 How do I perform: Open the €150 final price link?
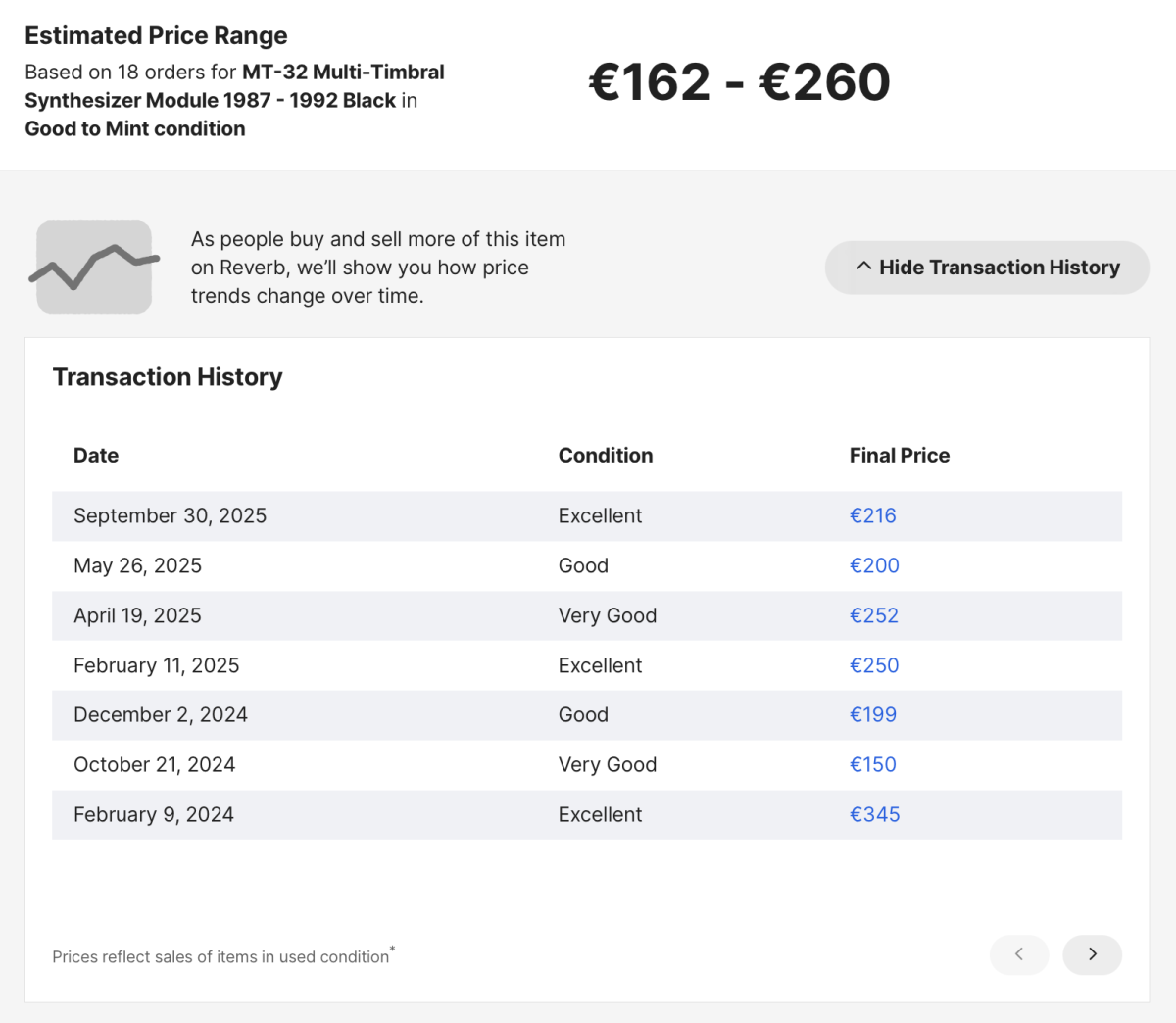click(x=872, y=764)
